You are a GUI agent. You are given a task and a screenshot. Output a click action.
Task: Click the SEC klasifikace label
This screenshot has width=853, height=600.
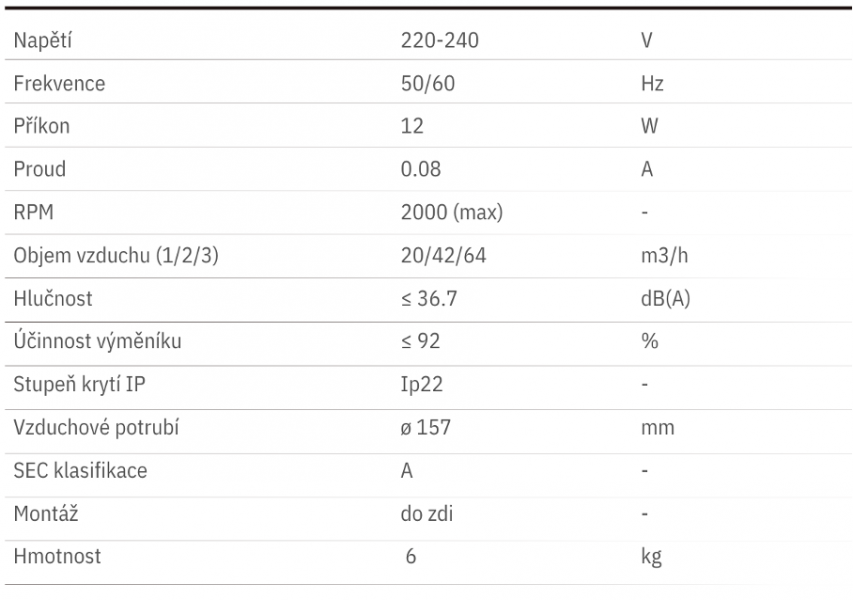[80, 471]
